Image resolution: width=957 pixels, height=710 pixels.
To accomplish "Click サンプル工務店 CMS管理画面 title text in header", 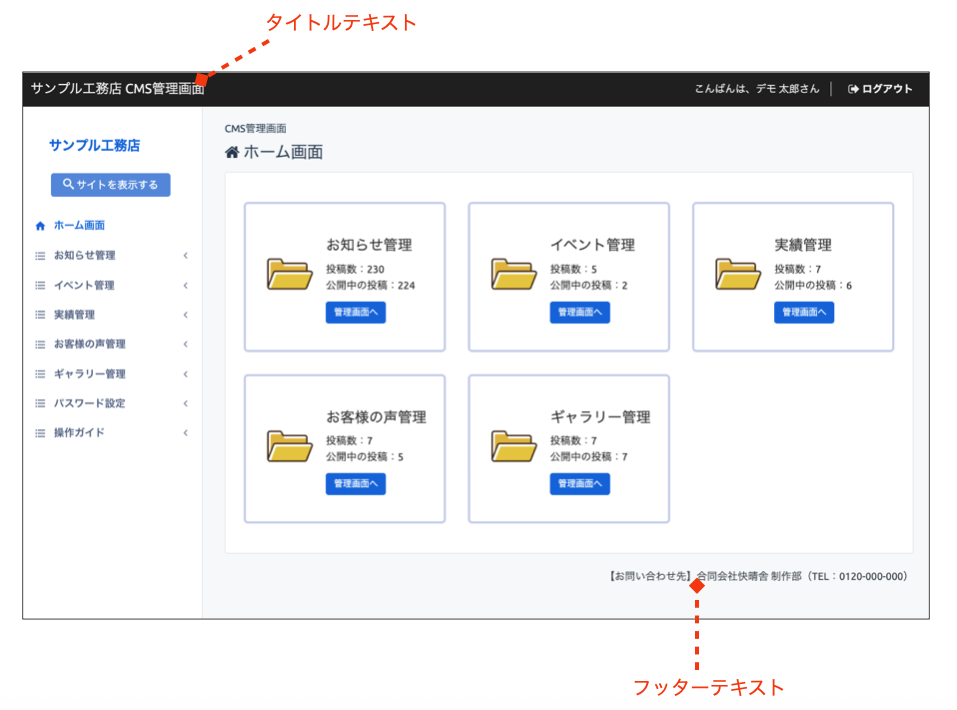I will (x=118, y=89).
